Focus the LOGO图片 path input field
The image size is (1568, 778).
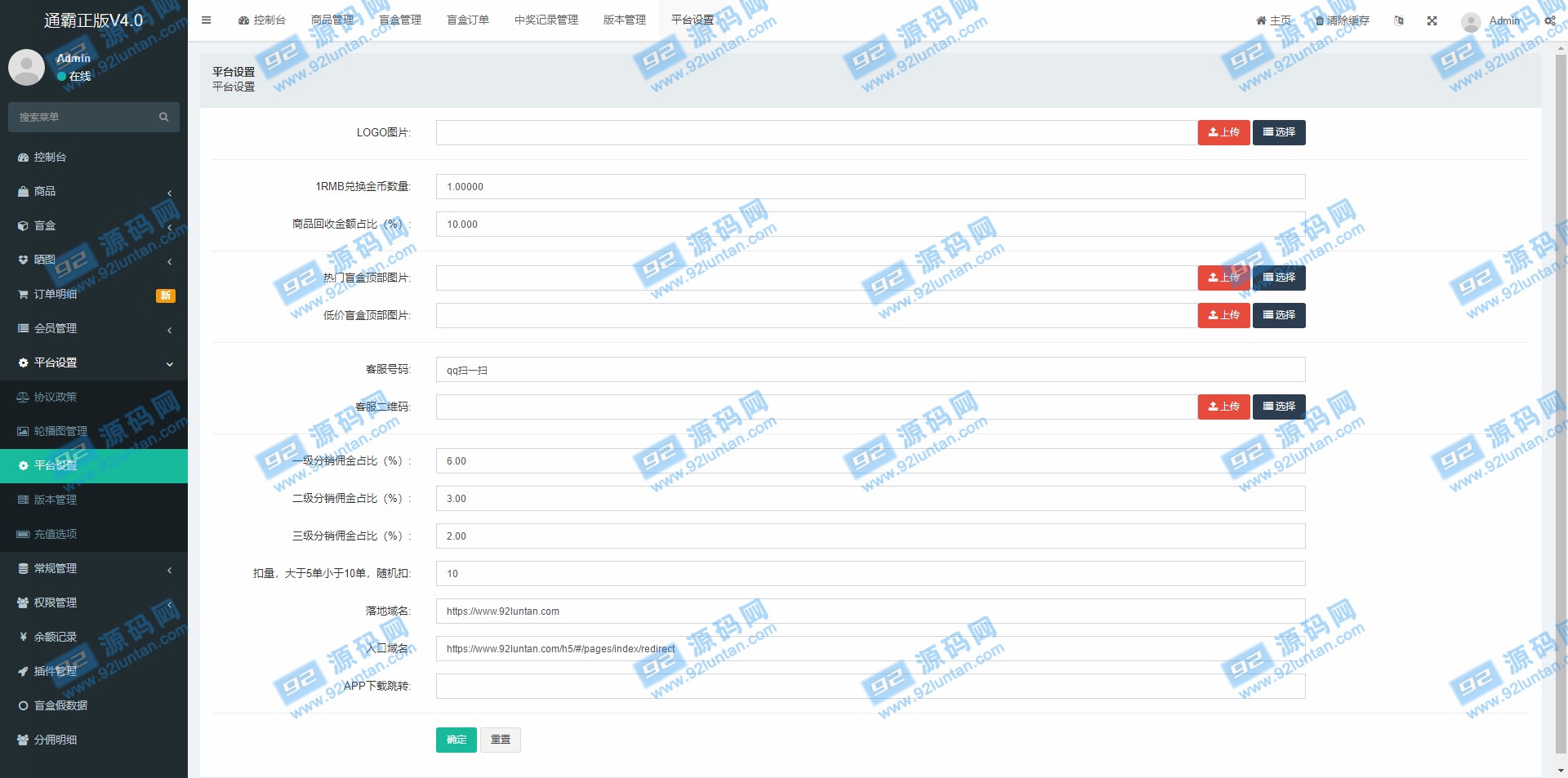point(817,132)
